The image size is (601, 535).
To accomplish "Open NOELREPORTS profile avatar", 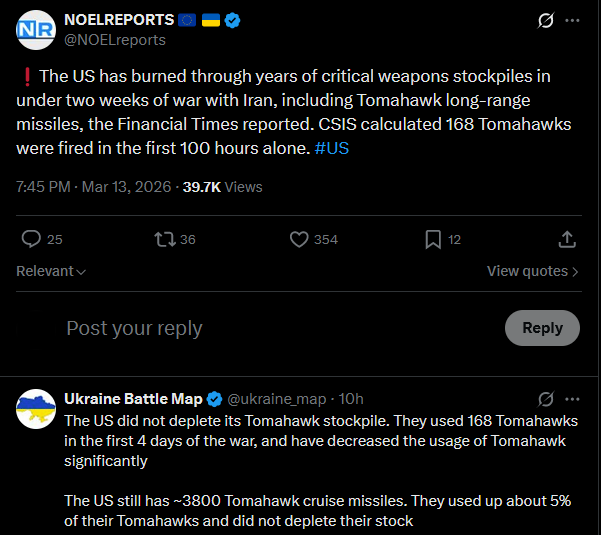I will (35, 29).
